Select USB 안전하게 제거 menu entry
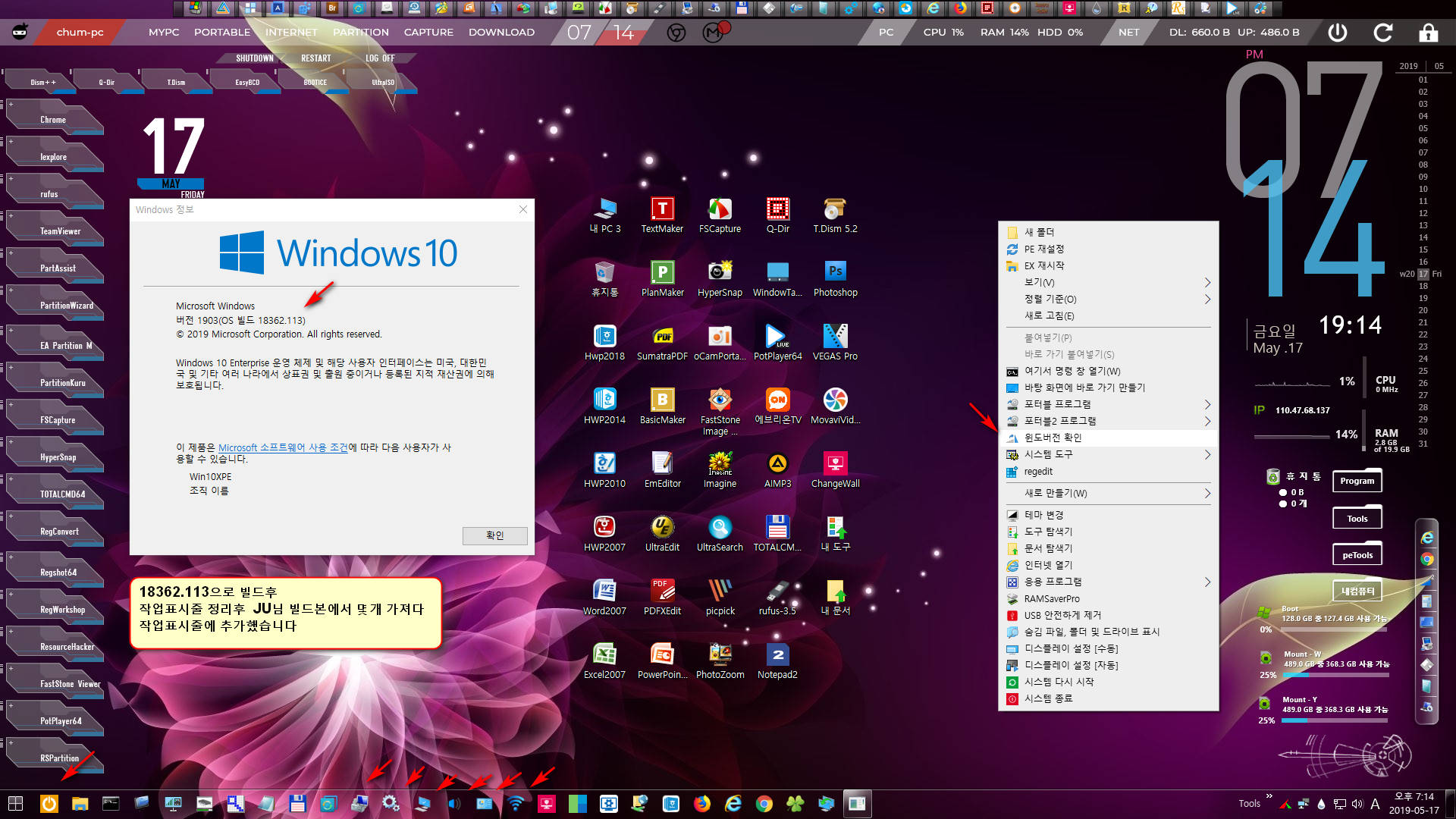The height and width of the screenshot is (819, 1456). point(1109,615)
